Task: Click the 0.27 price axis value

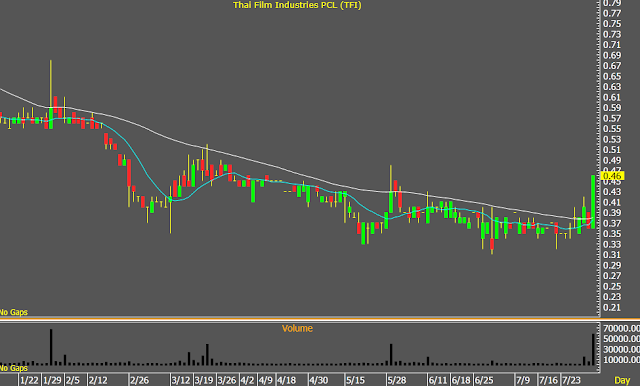Action: click(x=612, y=276)
